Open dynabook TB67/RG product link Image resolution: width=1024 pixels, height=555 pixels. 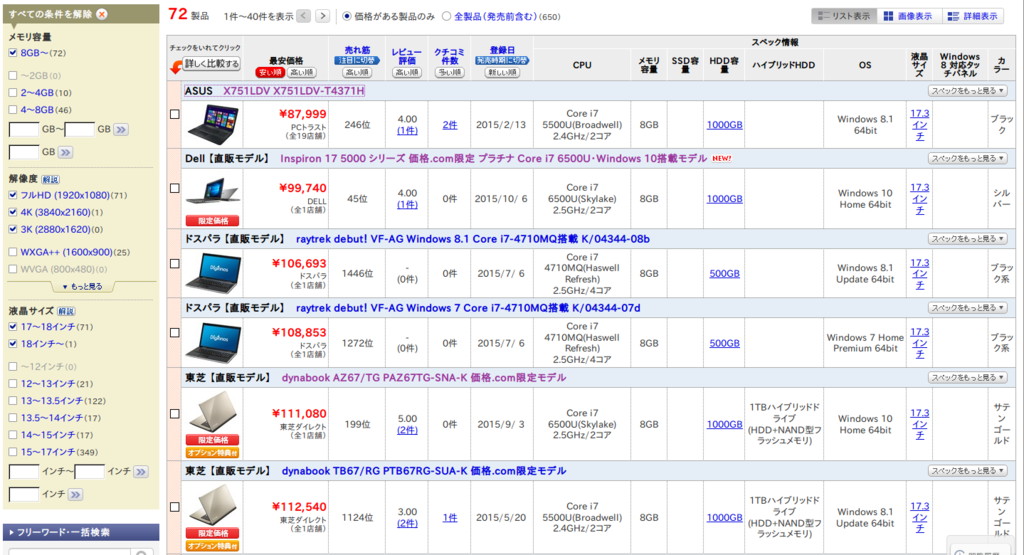click(x=424, y=471)
